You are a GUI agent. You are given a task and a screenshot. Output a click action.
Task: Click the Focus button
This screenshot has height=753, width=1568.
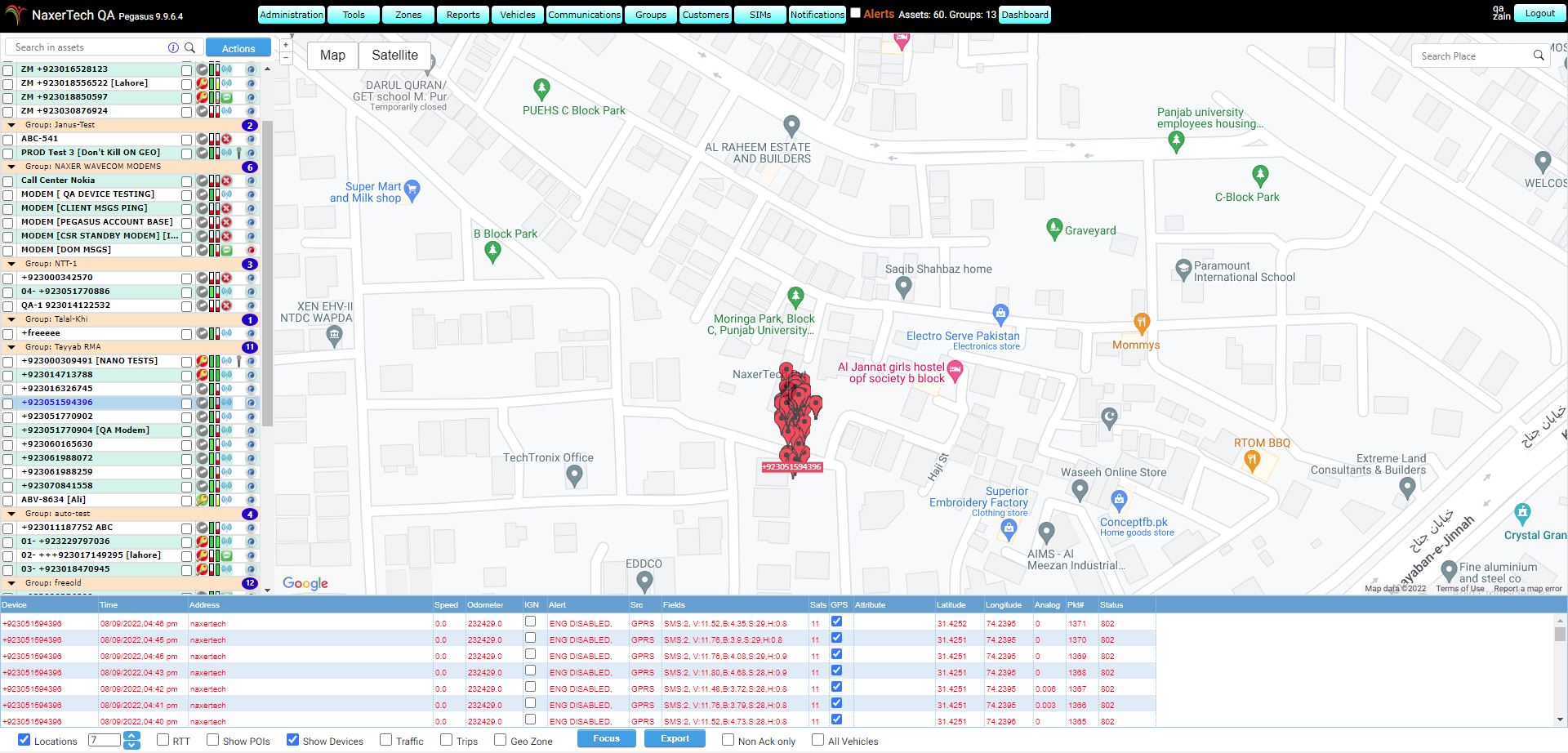coord(606,738)
